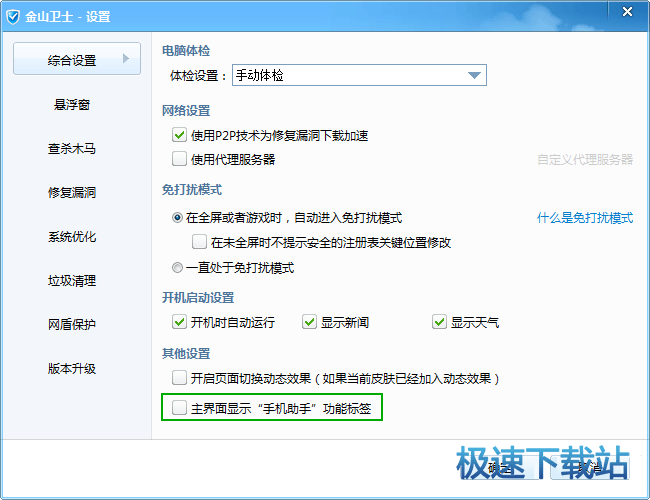The width and height of the screenshot is (650, 500).
Task: Open the 什么是免打扰模式 help link
Action: pos(585,217)
